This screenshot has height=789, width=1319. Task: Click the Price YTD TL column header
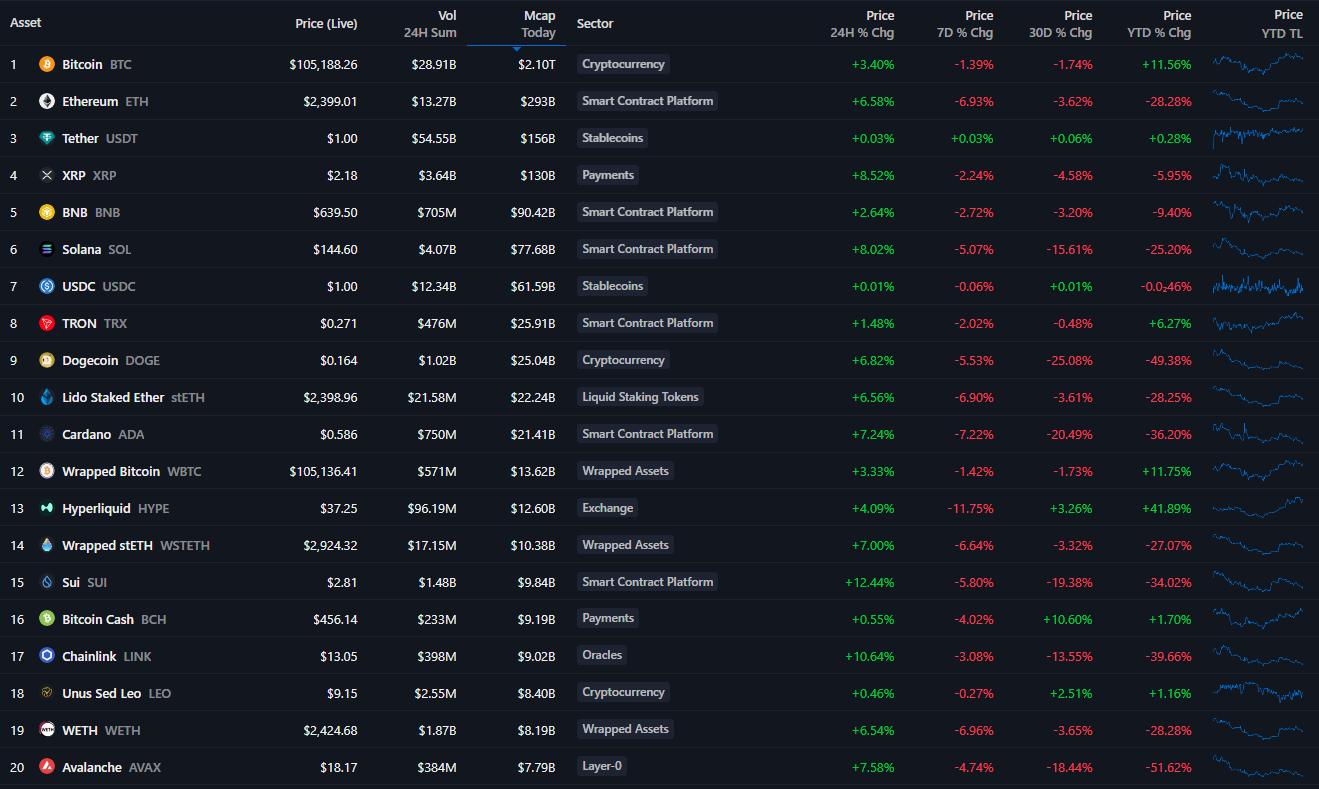click(x=1282, y=23)
